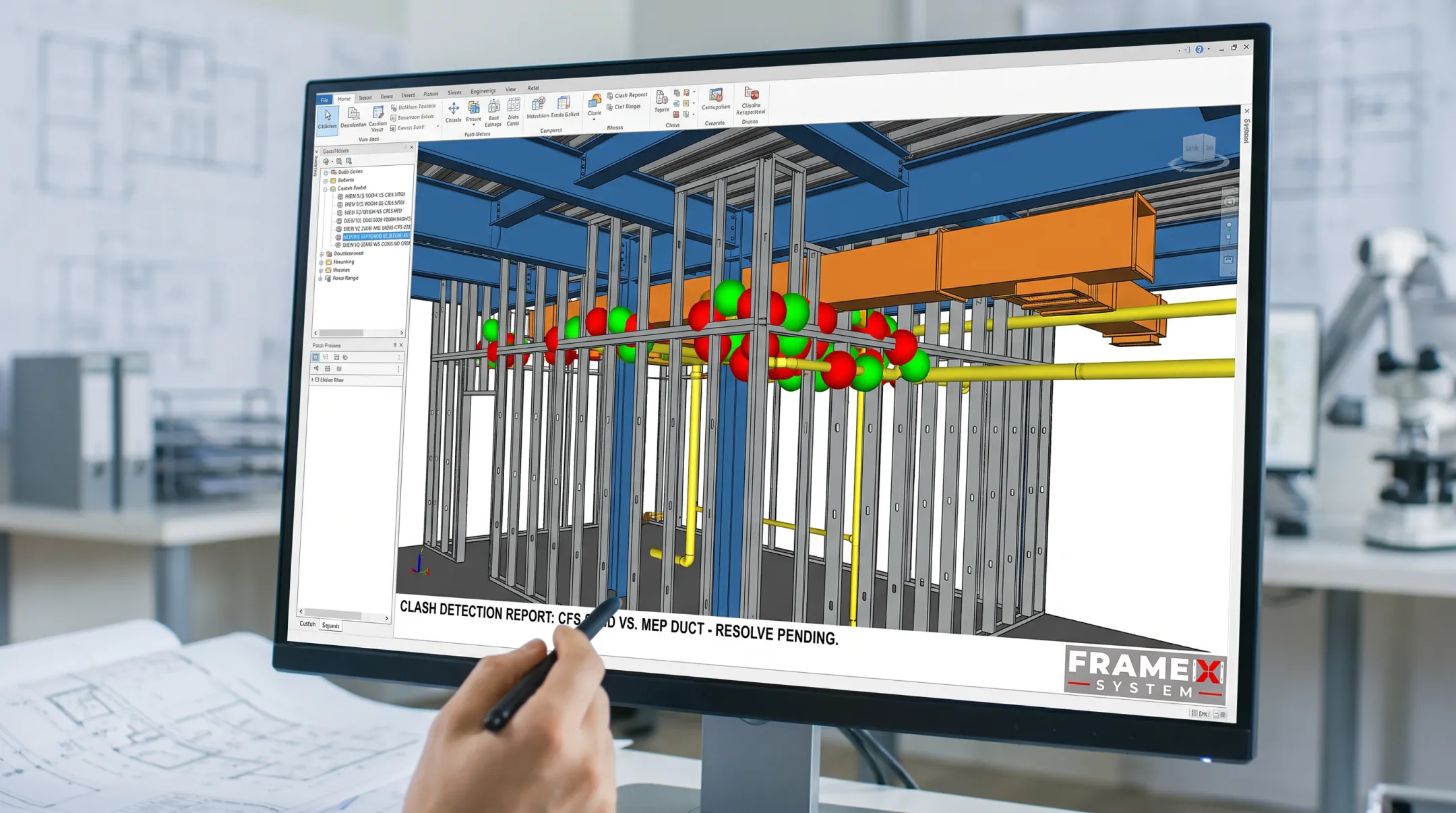The image size is (1456, 813).
Task: Open the File tab
Action: pyautogui.click(x=324, y=100)
